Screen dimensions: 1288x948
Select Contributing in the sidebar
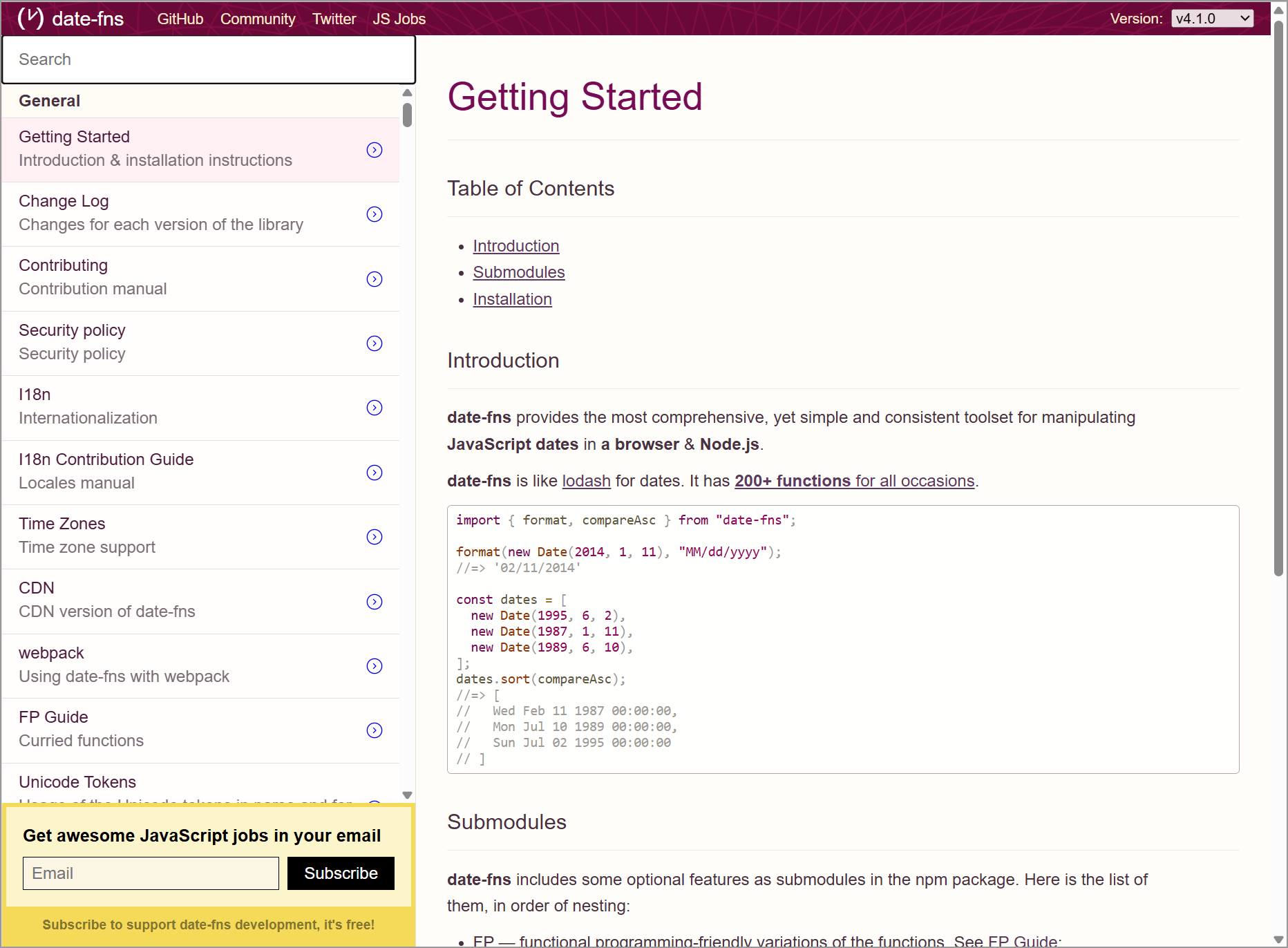point(200,279)
